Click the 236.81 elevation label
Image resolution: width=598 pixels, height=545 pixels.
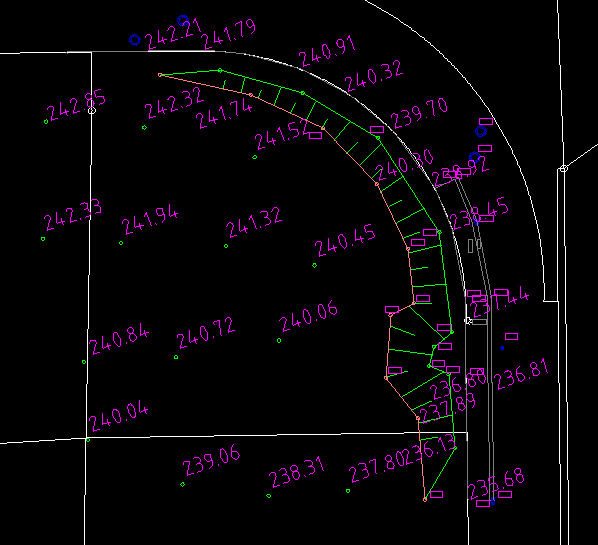point(522,375)
